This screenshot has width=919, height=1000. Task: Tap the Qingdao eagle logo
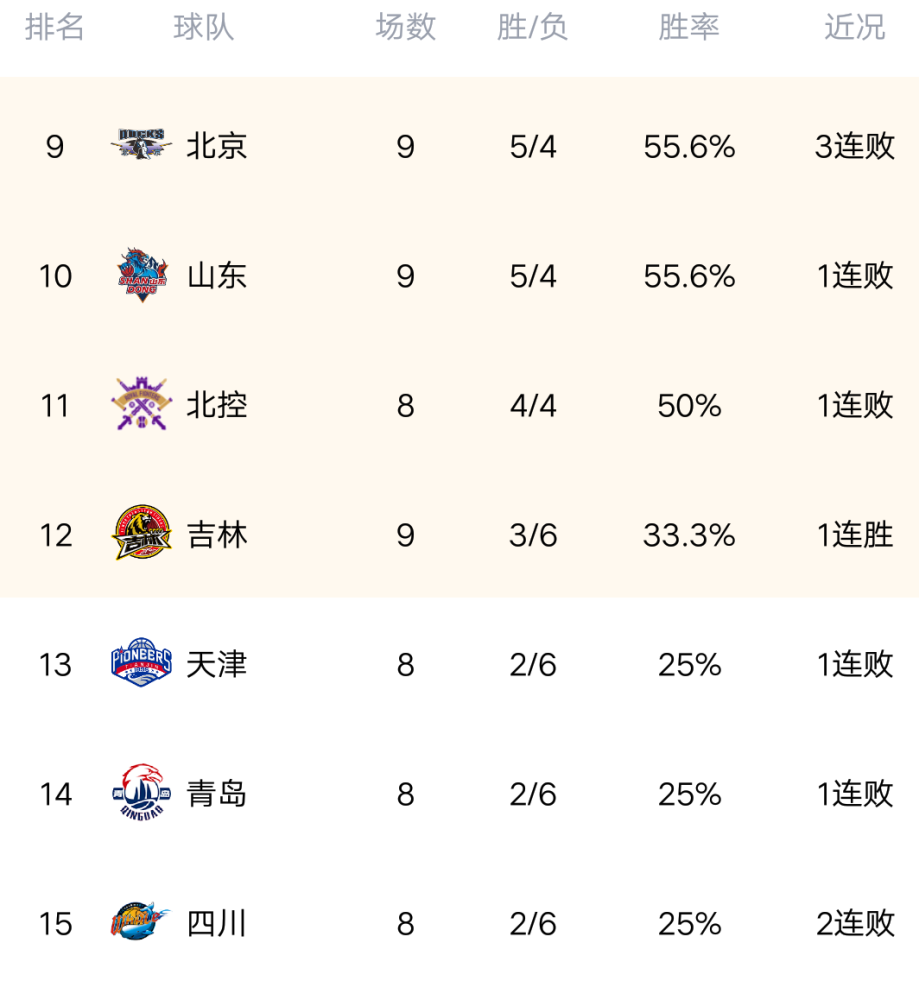(x=142, y=792)
